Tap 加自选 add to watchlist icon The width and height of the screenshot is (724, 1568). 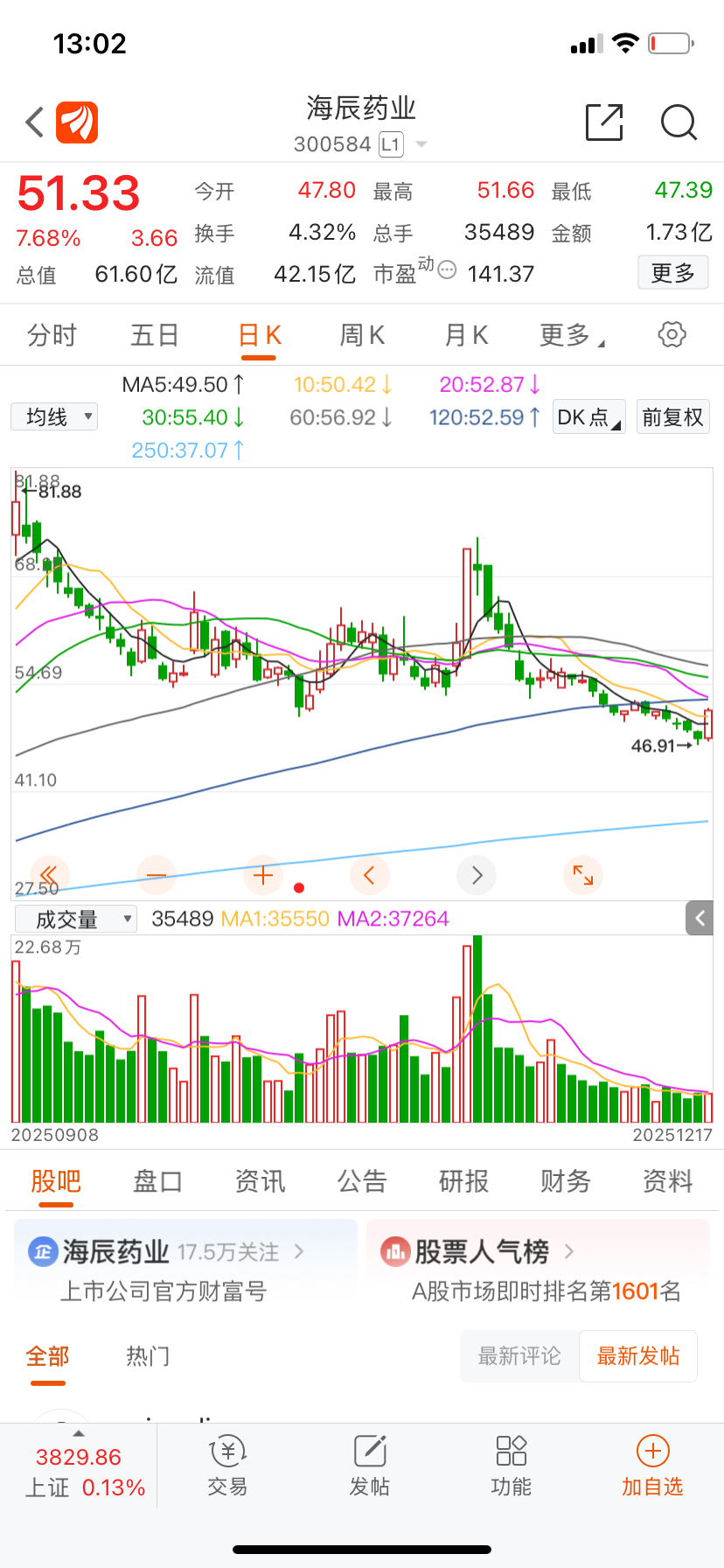click(x=652, y=1452)
